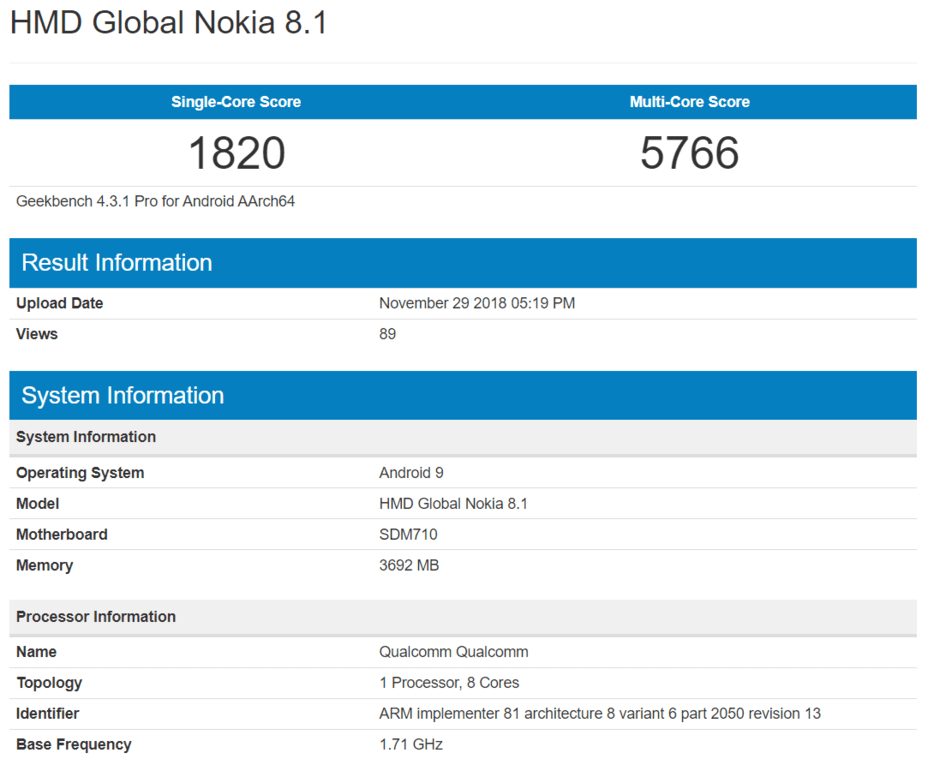940x759 pixels.
Task: Click the Motherboard value SDM710
Action: click(x=408, y=535)
